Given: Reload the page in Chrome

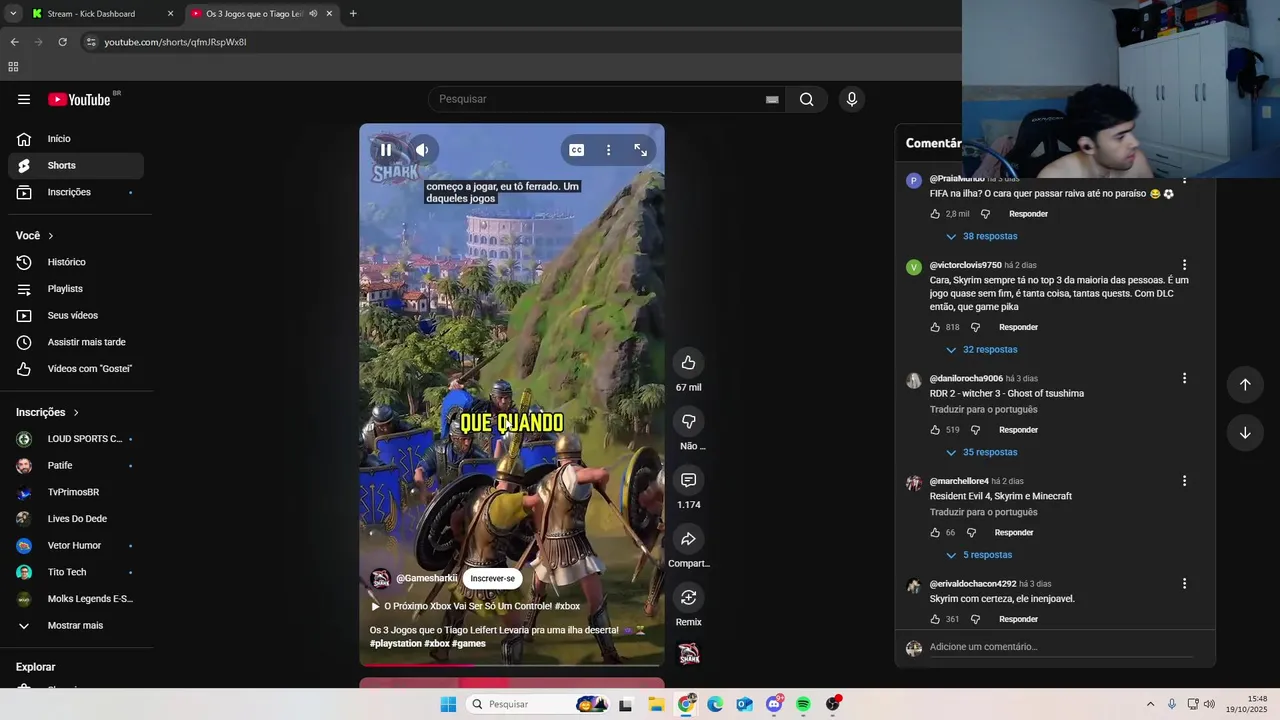Looking at the screenshot, I should click(62, 42).
